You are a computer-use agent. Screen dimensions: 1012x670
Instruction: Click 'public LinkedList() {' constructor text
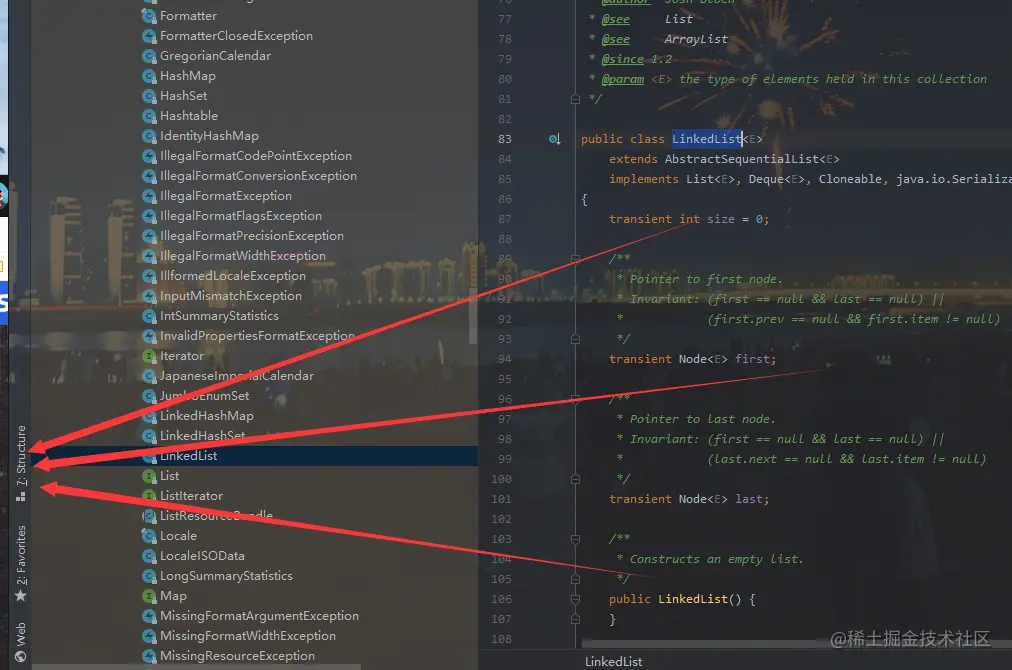click(x=682, y=599)
